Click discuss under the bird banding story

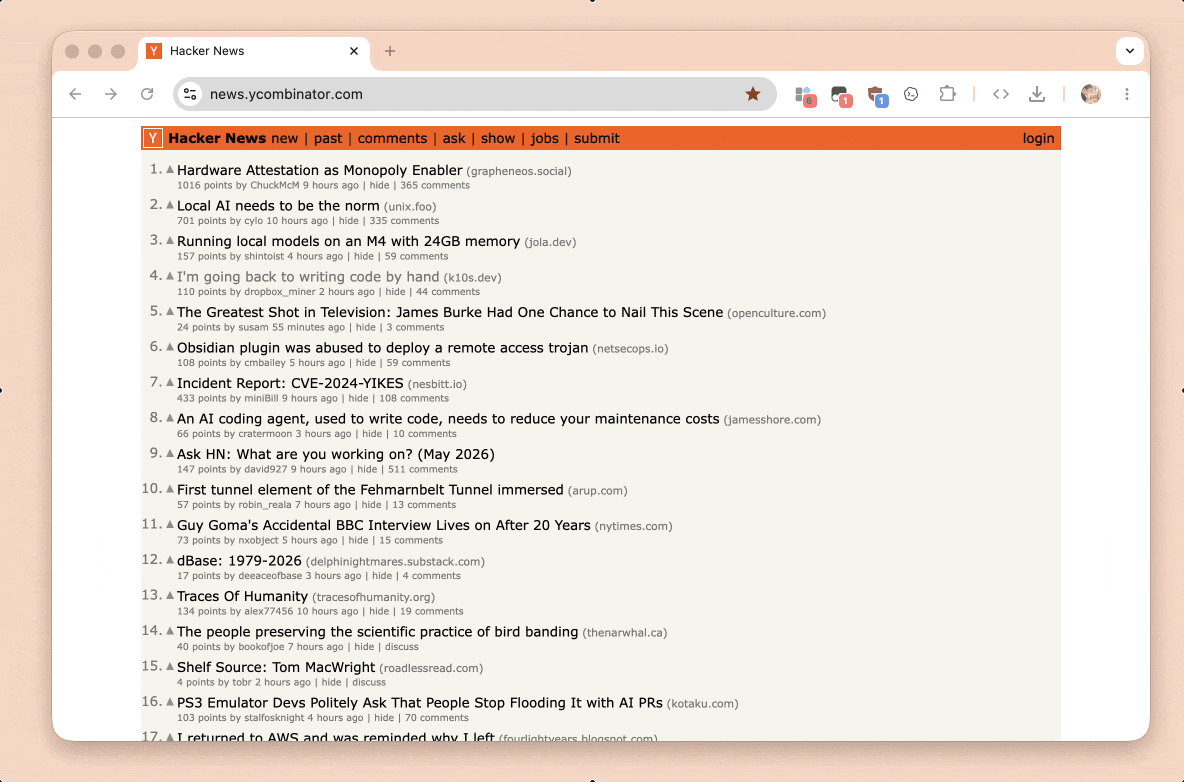(402, 646)
